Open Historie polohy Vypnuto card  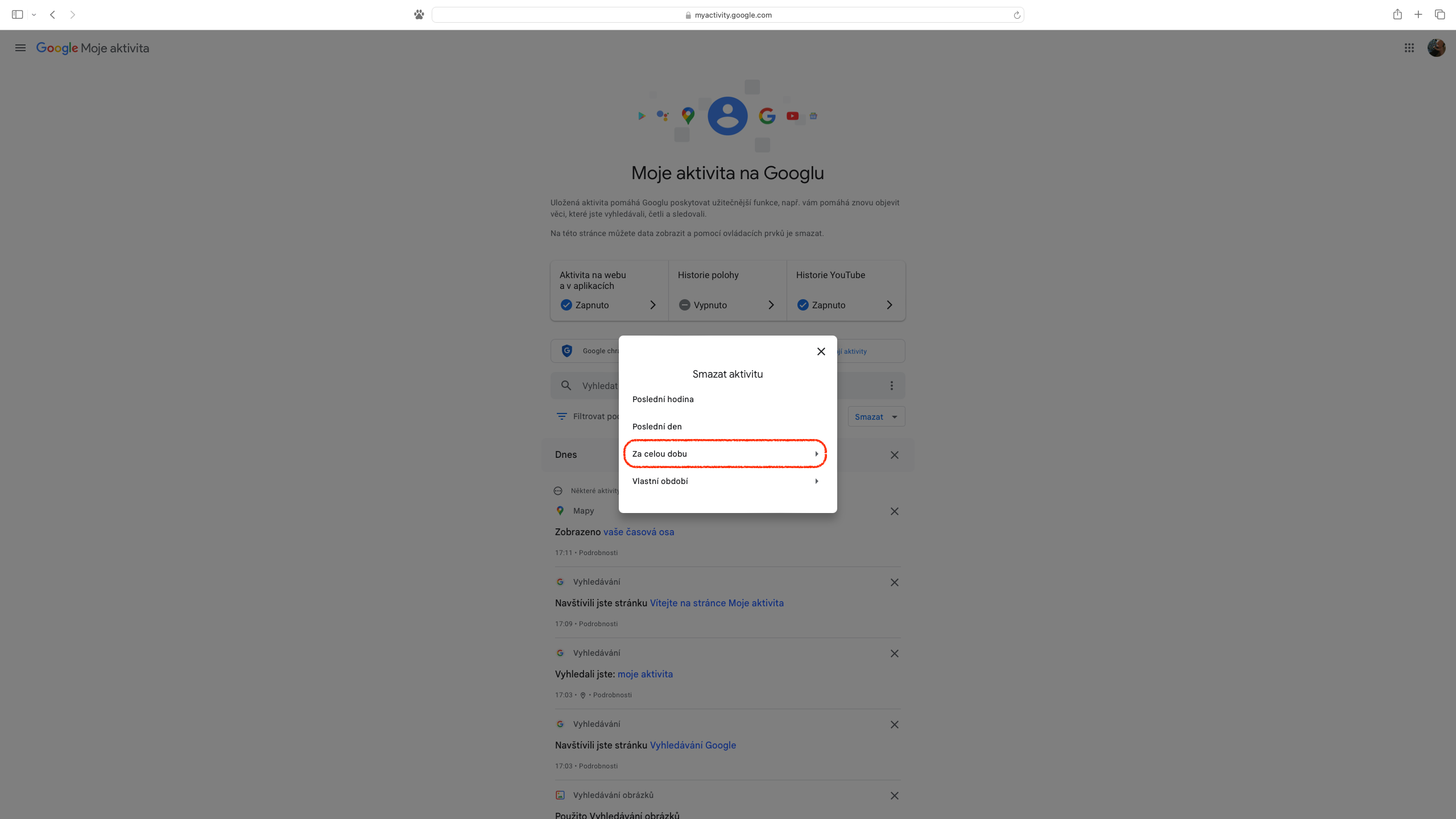tap(727, 291)
